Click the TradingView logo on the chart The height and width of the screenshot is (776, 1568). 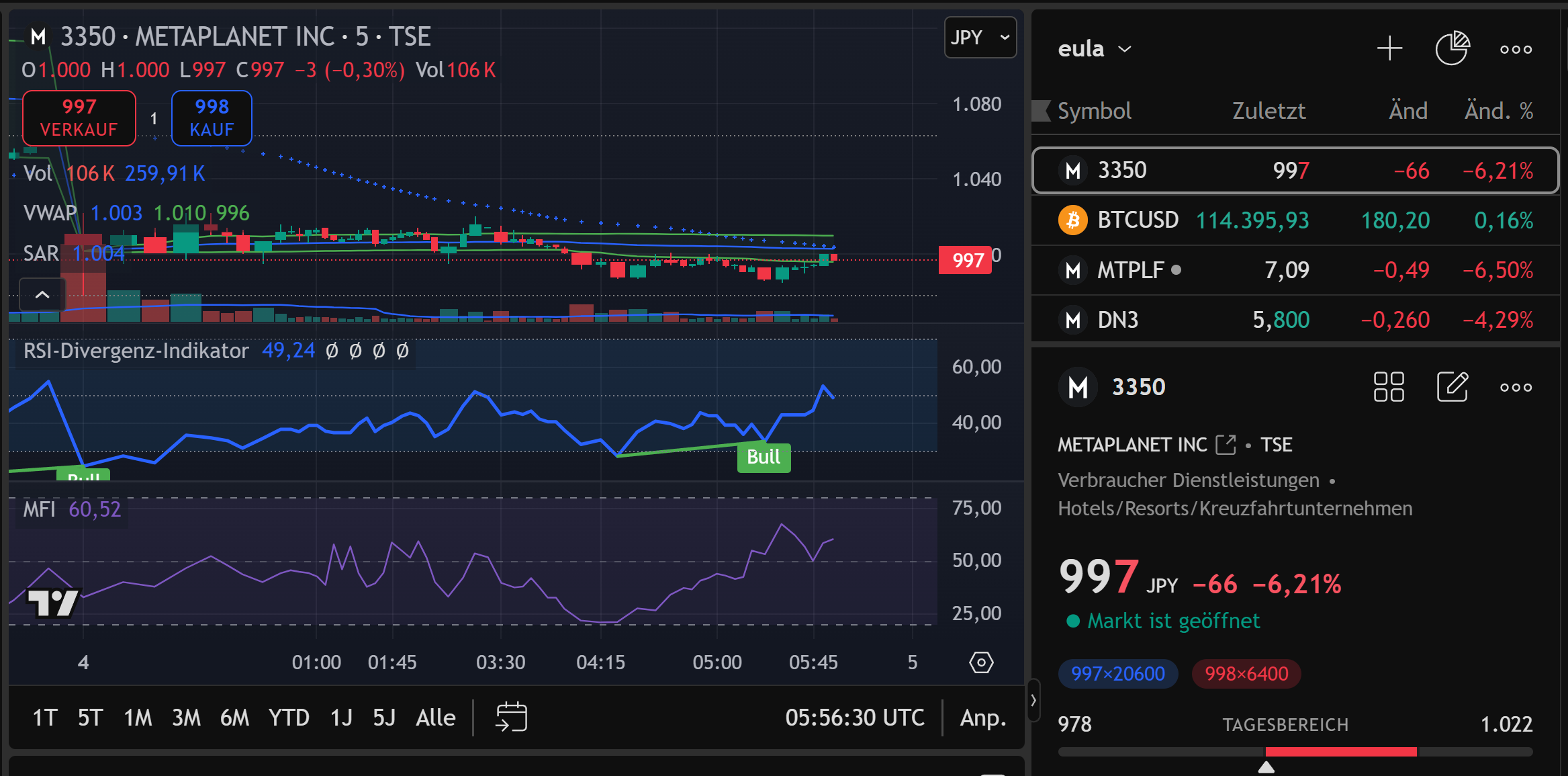coord(53,603)
